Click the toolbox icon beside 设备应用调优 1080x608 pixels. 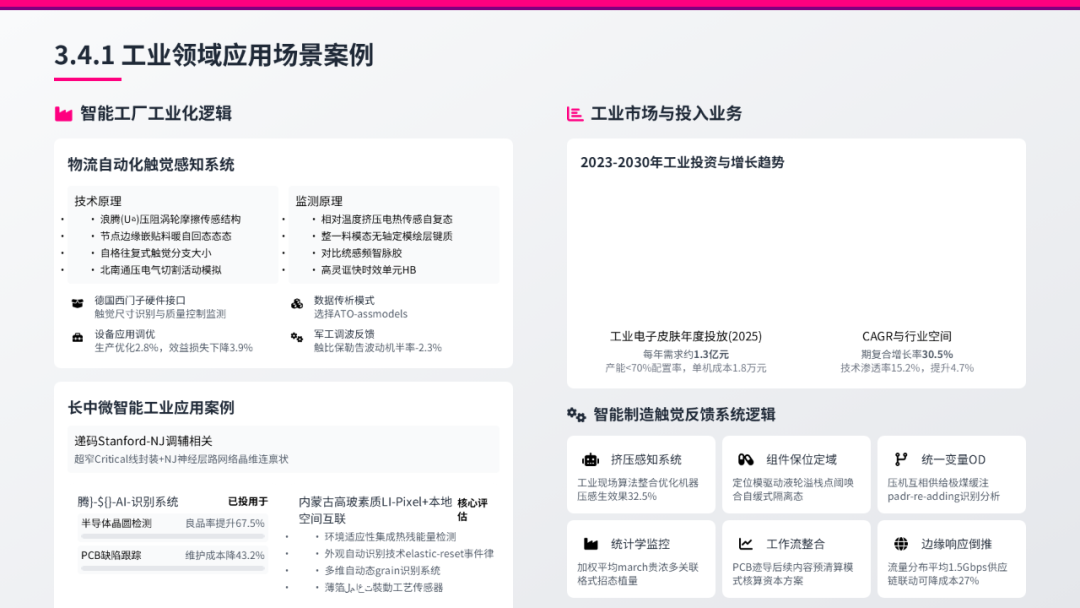(x=79, y=337)
